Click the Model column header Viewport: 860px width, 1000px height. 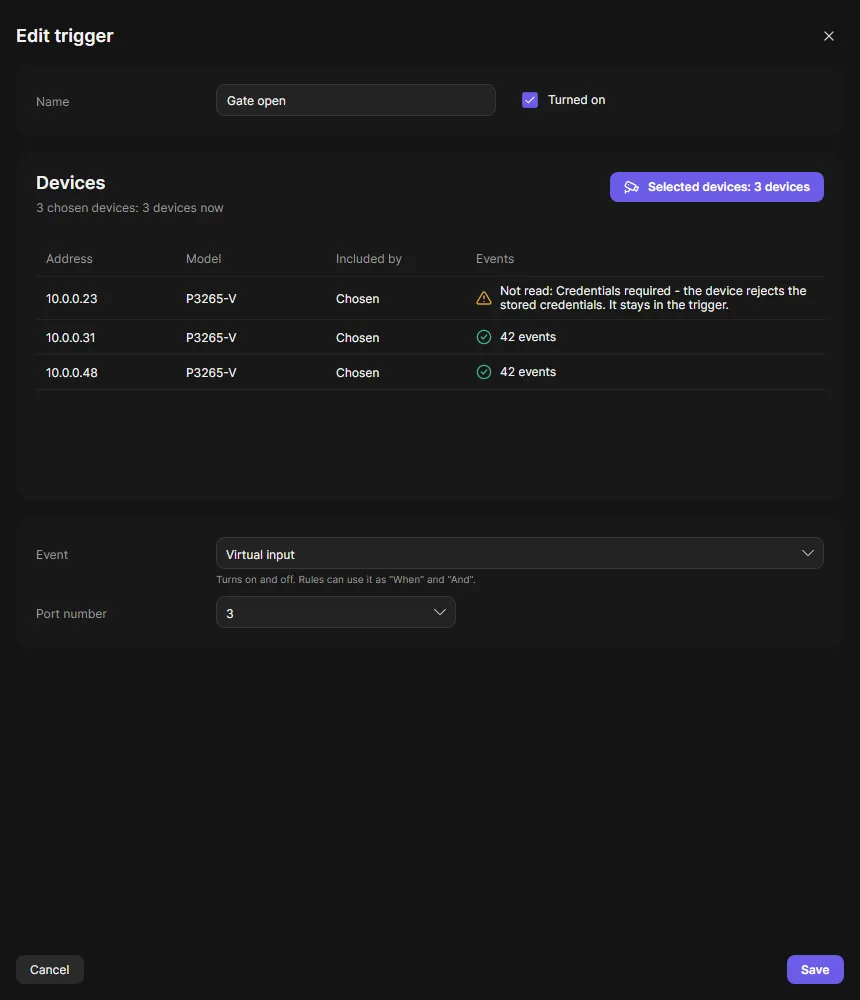[203, 259]
